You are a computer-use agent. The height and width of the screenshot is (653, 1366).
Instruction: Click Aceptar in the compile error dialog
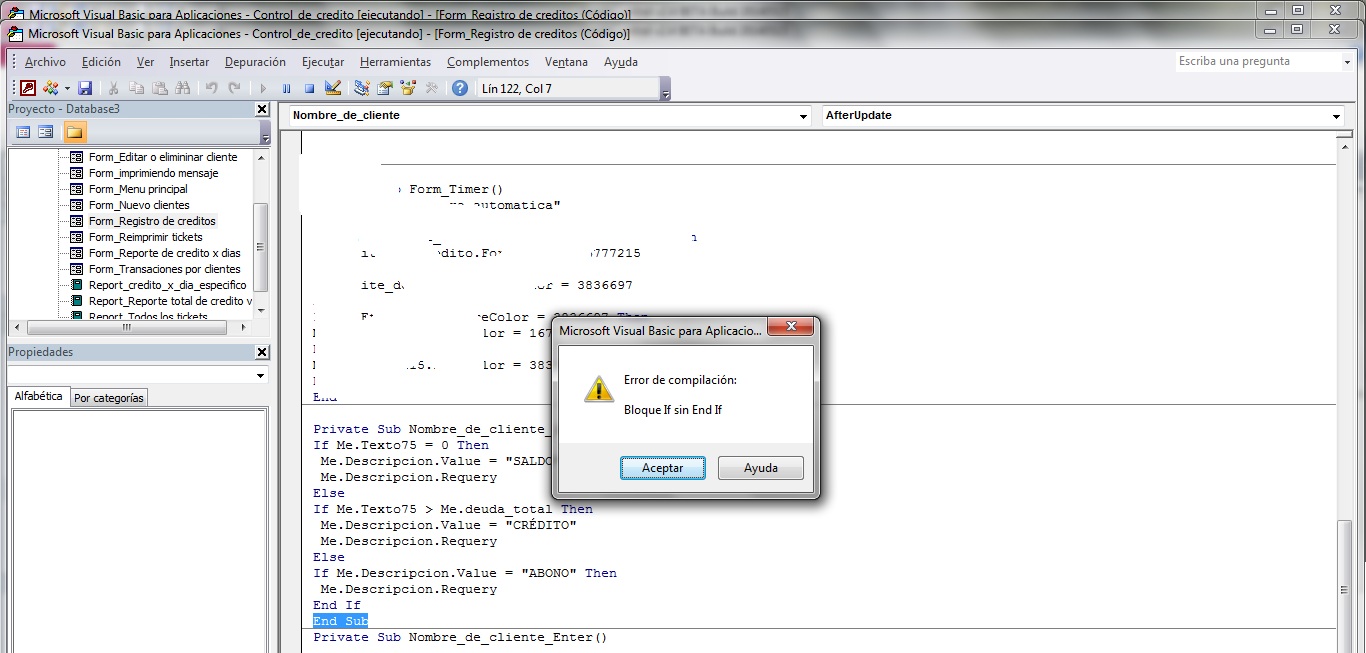[662, 468]
